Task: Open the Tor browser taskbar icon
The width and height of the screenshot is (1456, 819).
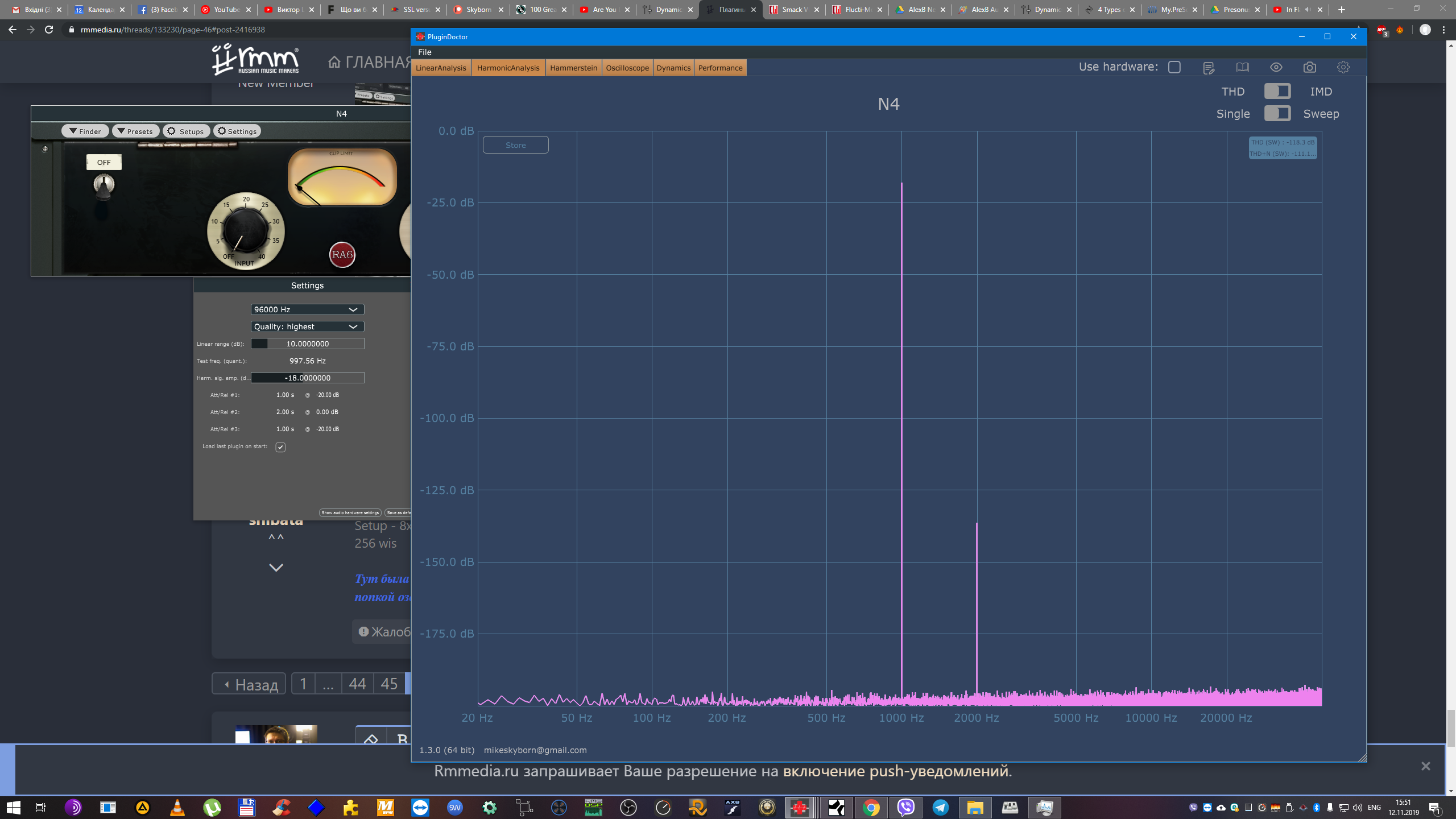Action: point(73,807)
